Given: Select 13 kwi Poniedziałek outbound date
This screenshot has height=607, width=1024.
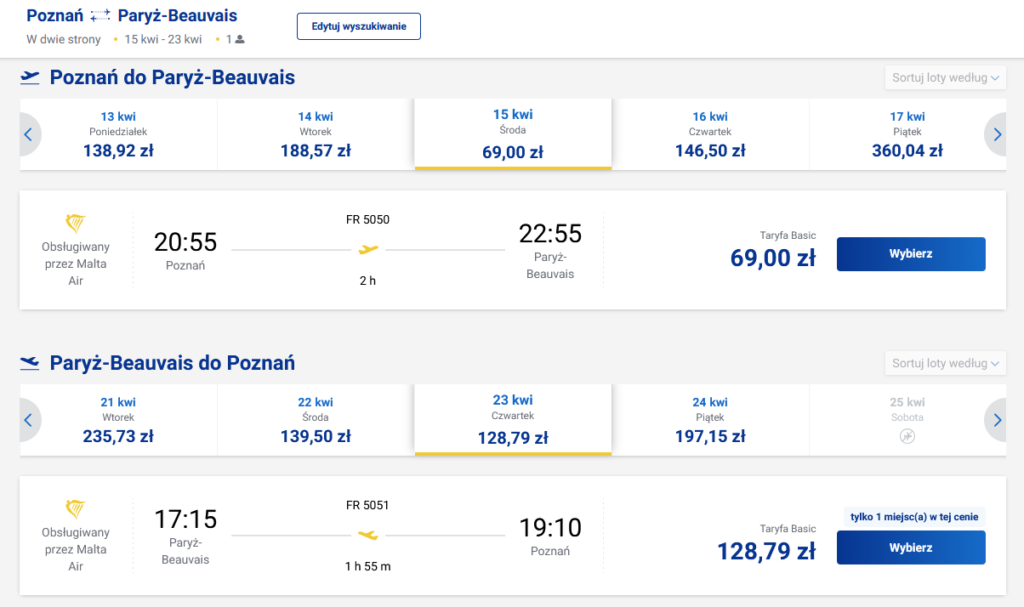Looking at the screenshot, I should 119,134.
